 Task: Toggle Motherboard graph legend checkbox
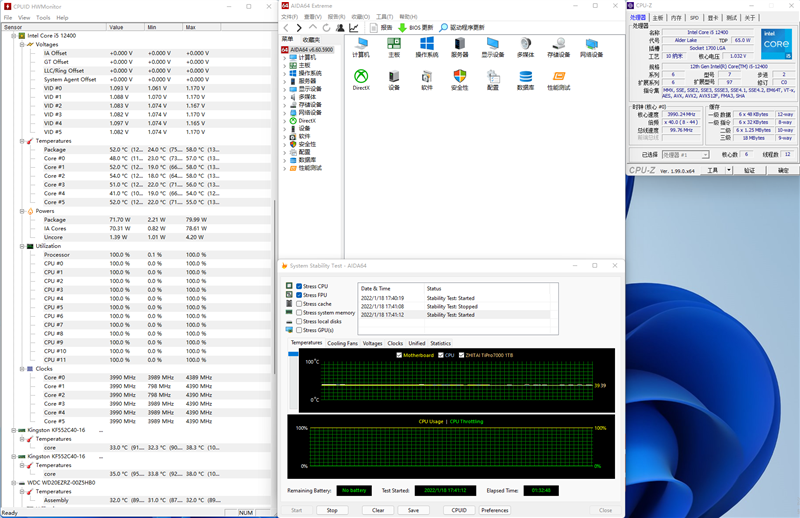tap(399, 355)
